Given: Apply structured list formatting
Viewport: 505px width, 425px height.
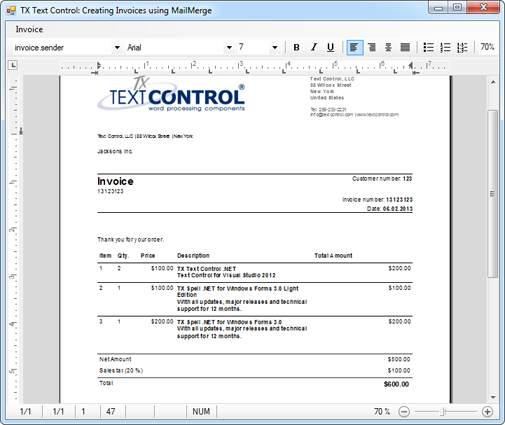Looking at the screenshot, I should (462, 48).
